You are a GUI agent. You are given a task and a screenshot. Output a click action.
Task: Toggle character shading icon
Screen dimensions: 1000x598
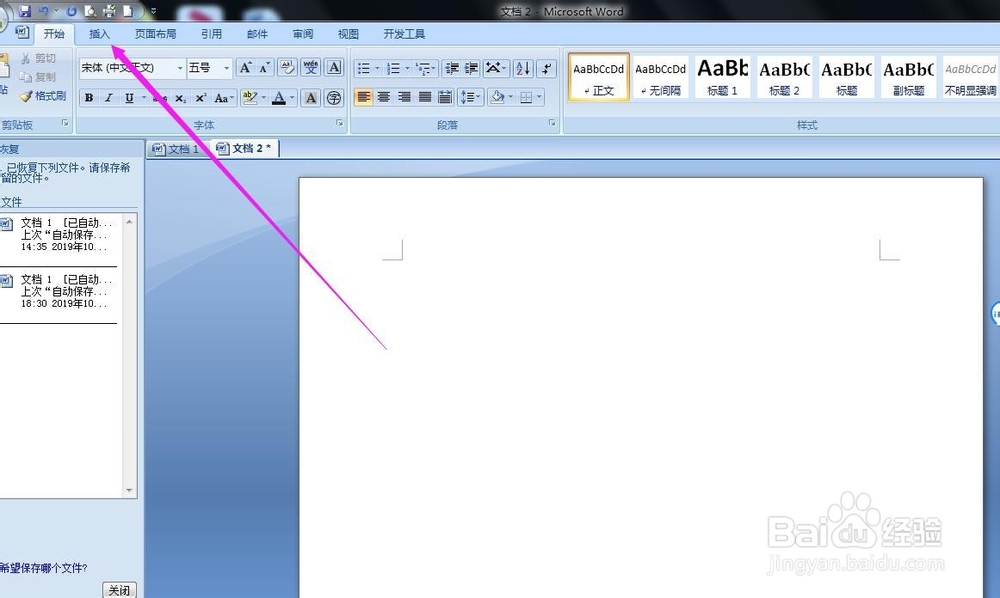pos(311,98)
